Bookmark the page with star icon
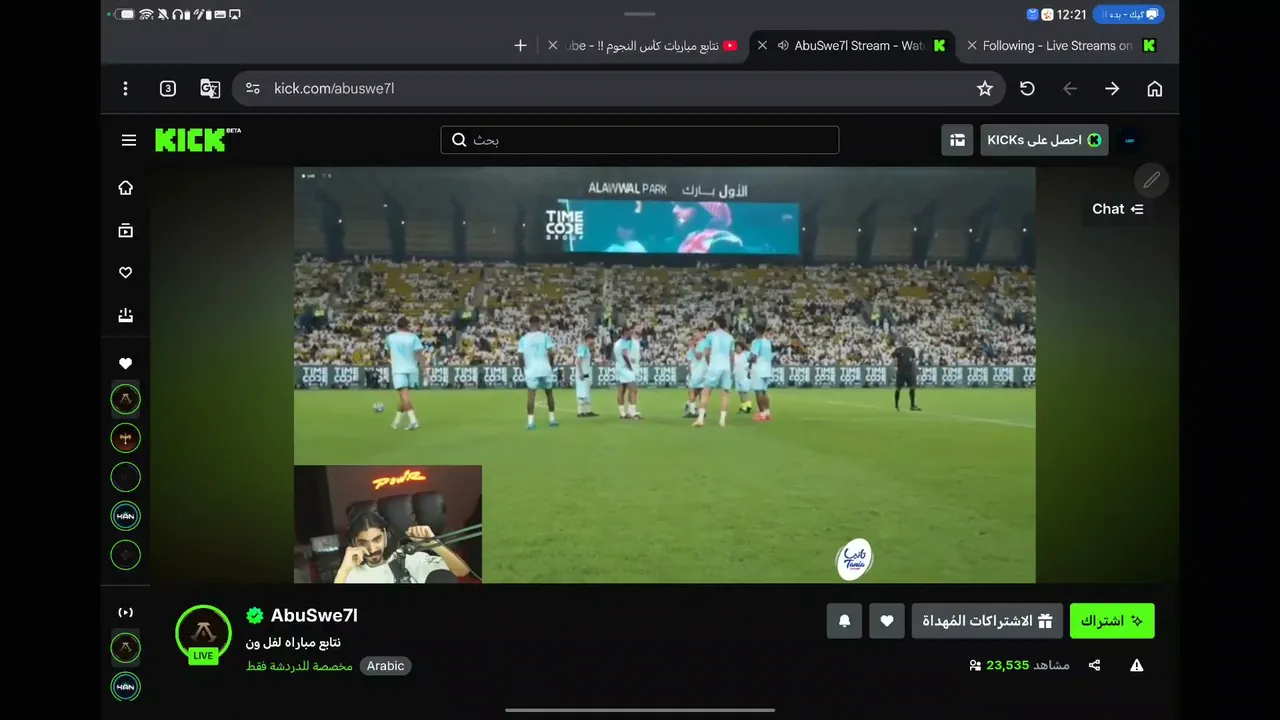The width and height of the screenshot is (1280, 720). click(x=985, y=88)
